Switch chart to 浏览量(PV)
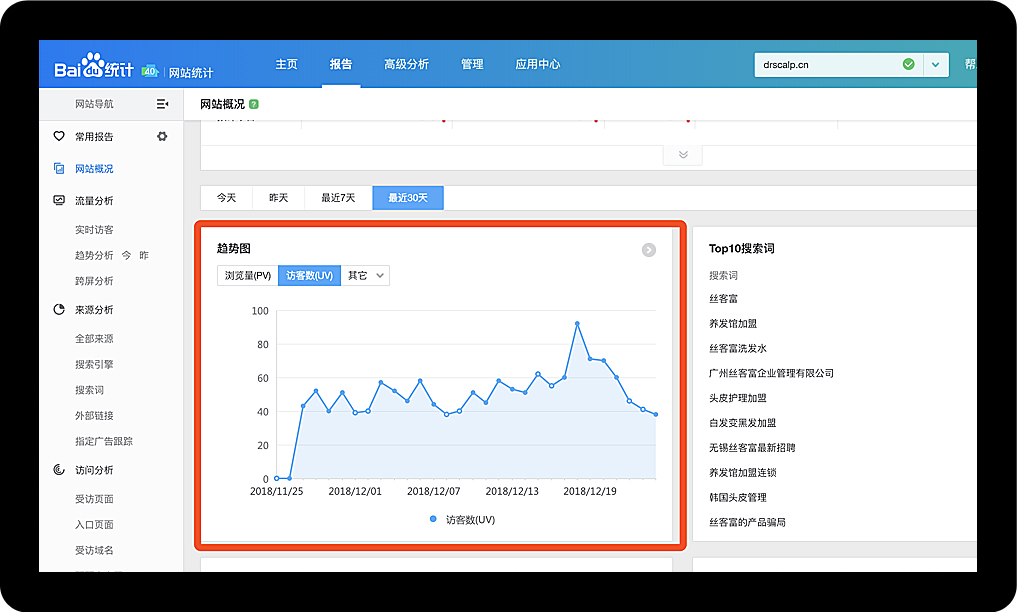The height and width of the screenshot is (612, 1017). 247,275
